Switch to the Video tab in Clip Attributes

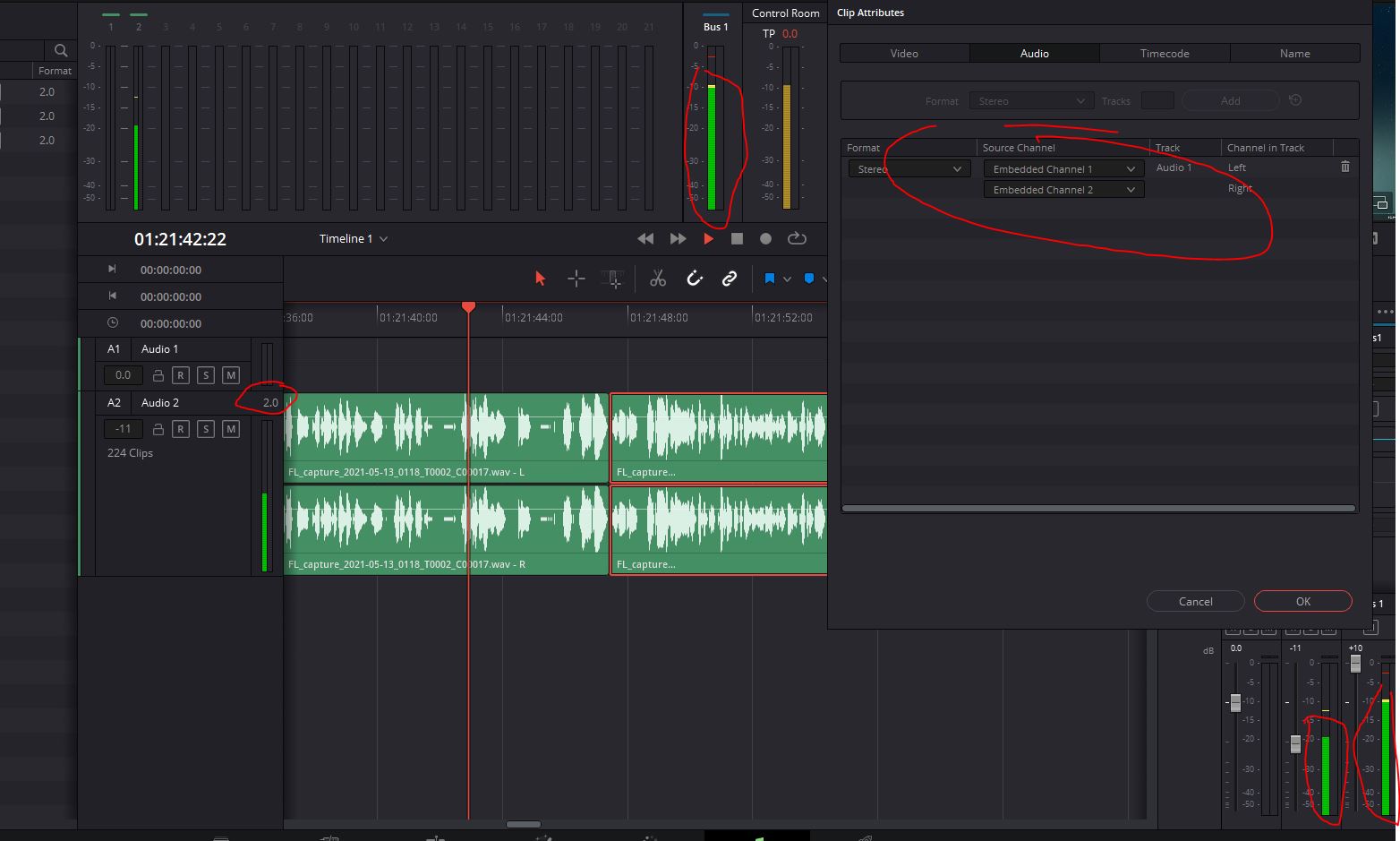tap(904, 54)
